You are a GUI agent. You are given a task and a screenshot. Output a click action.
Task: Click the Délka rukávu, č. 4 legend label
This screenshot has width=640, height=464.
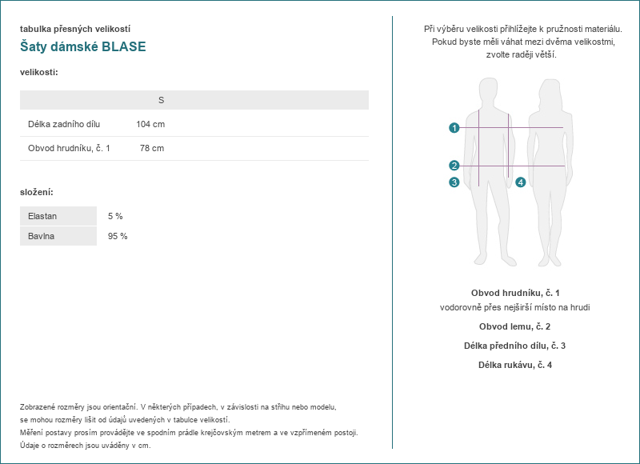[x=515, y=365]
